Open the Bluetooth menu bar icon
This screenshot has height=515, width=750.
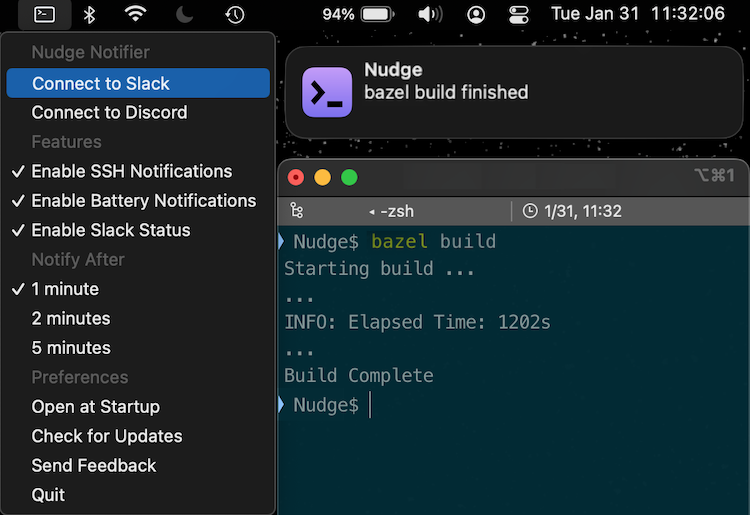[x=89, y=14]
